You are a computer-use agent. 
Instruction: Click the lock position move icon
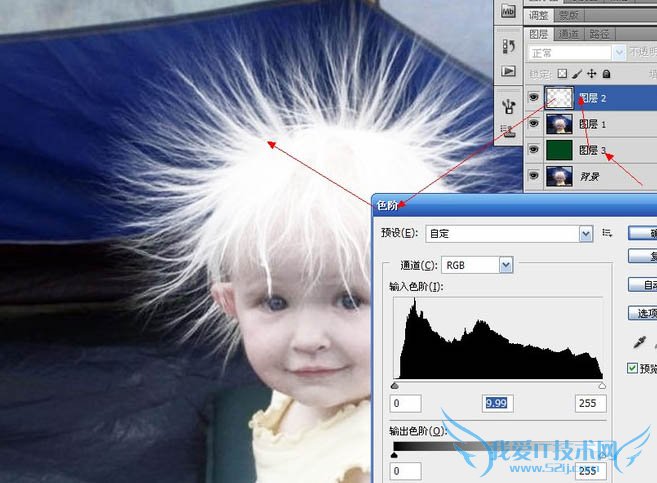coord(592,73)
